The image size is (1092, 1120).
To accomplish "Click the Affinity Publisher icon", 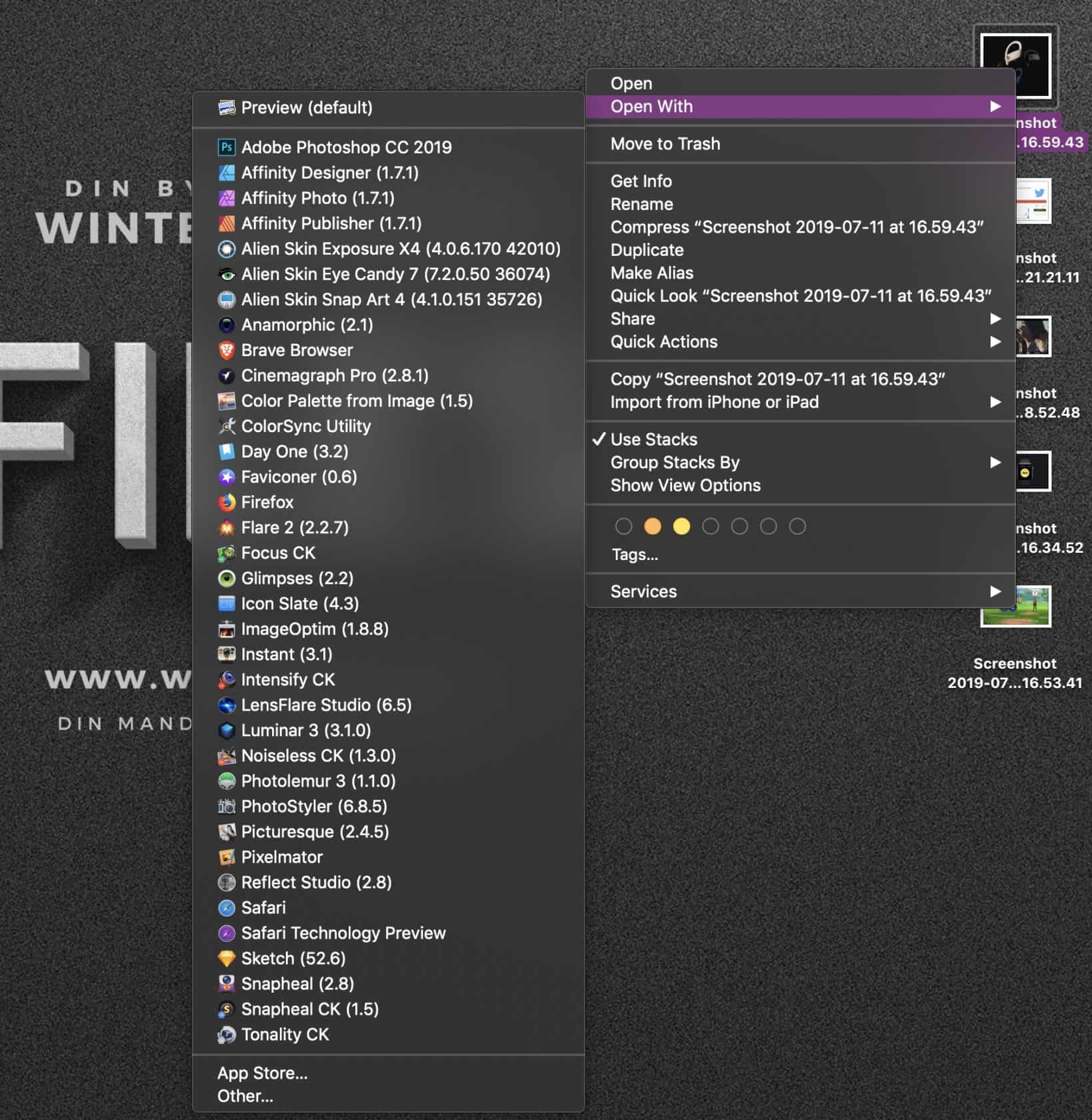I will point(227,223).
